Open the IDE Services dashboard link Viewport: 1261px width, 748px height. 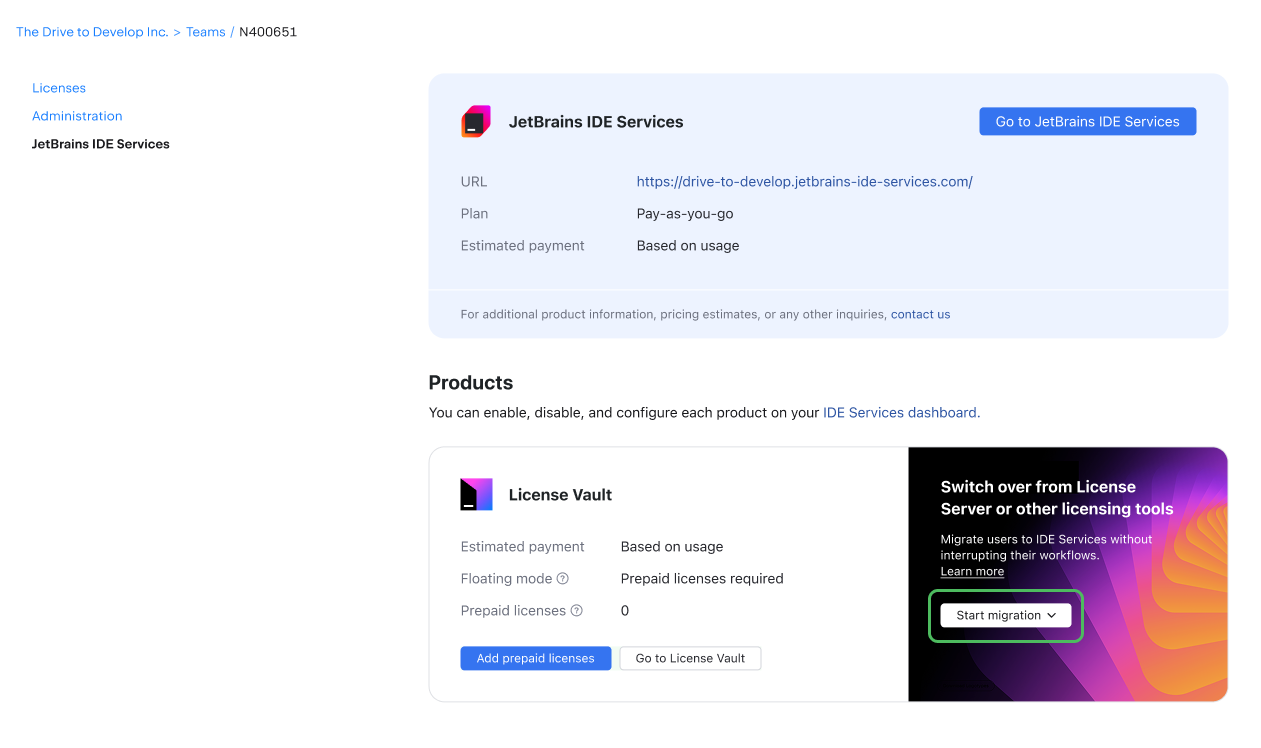pos(901,412)
